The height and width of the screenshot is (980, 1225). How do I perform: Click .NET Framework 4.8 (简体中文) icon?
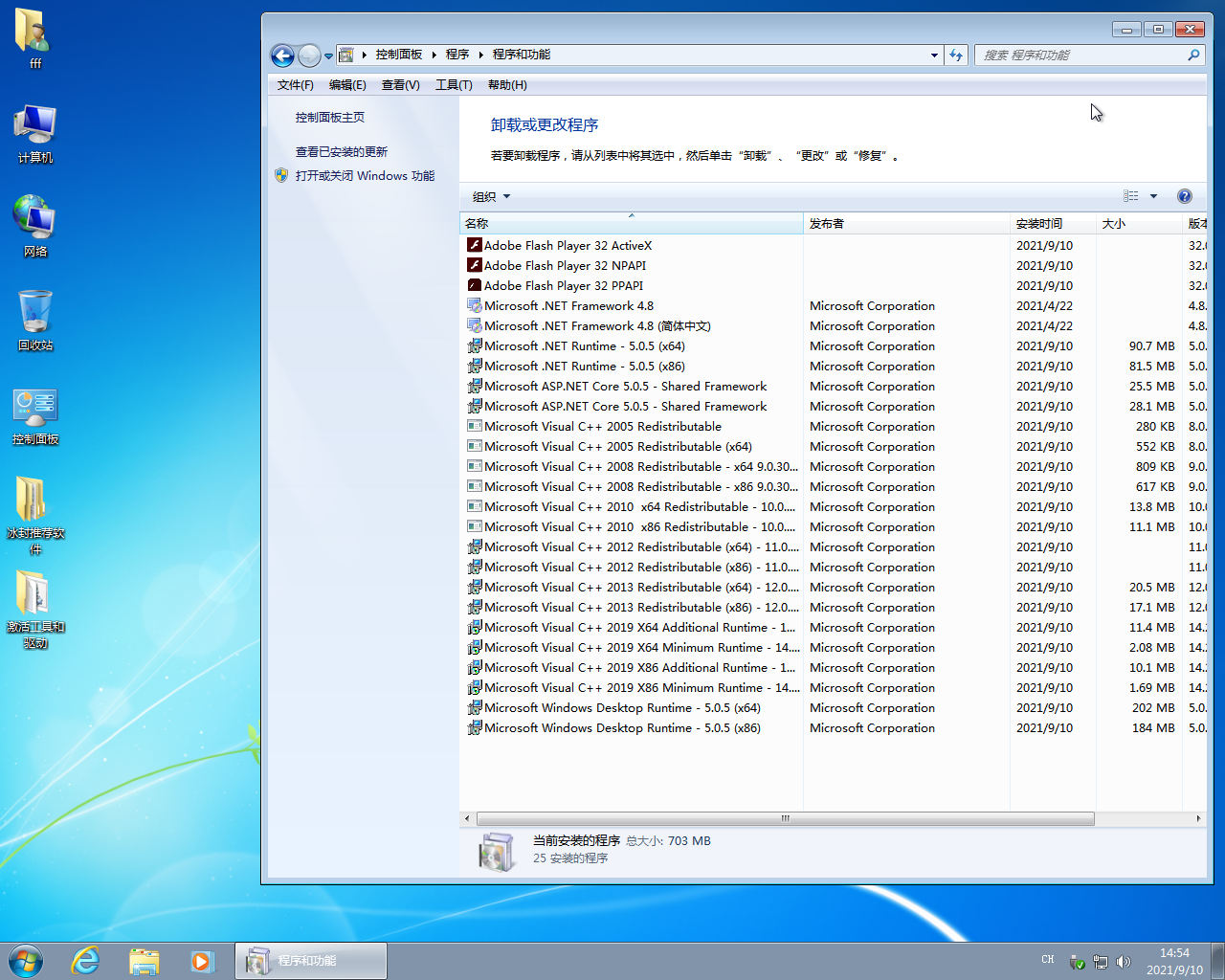474,325
